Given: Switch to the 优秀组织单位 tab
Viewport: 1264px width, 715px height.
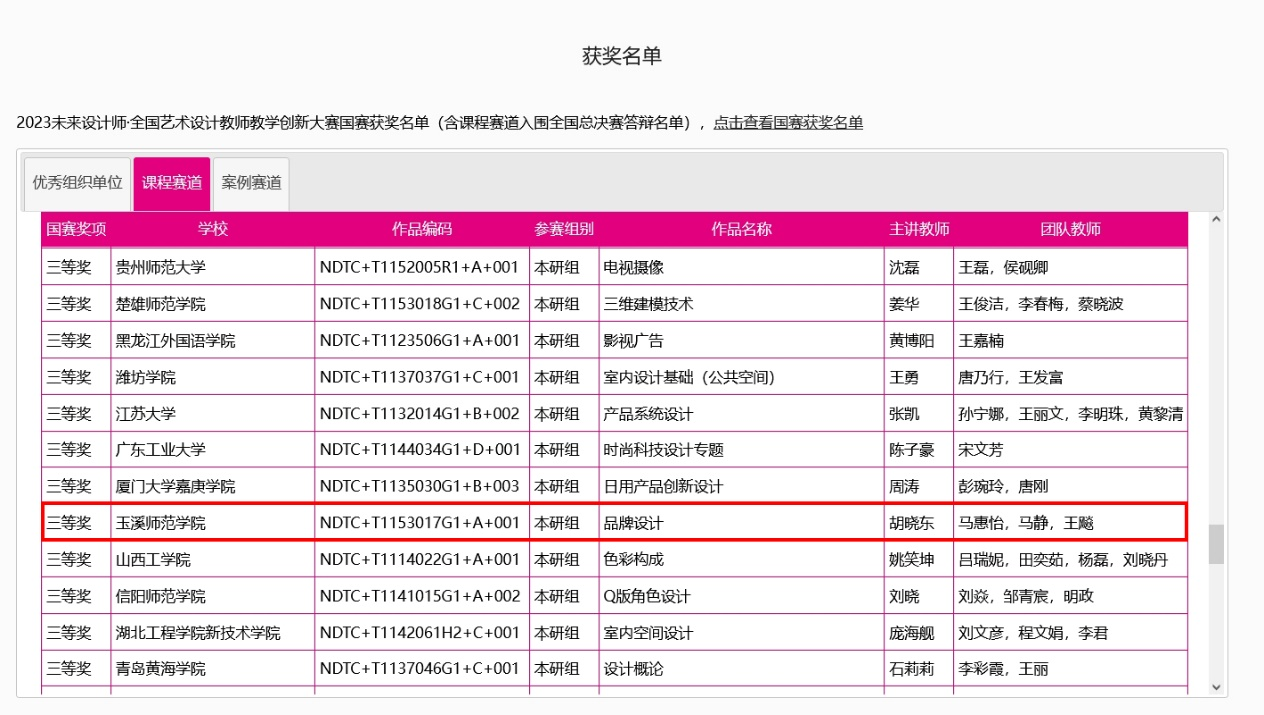Looking at the screenshot, I should coord(77,183).
